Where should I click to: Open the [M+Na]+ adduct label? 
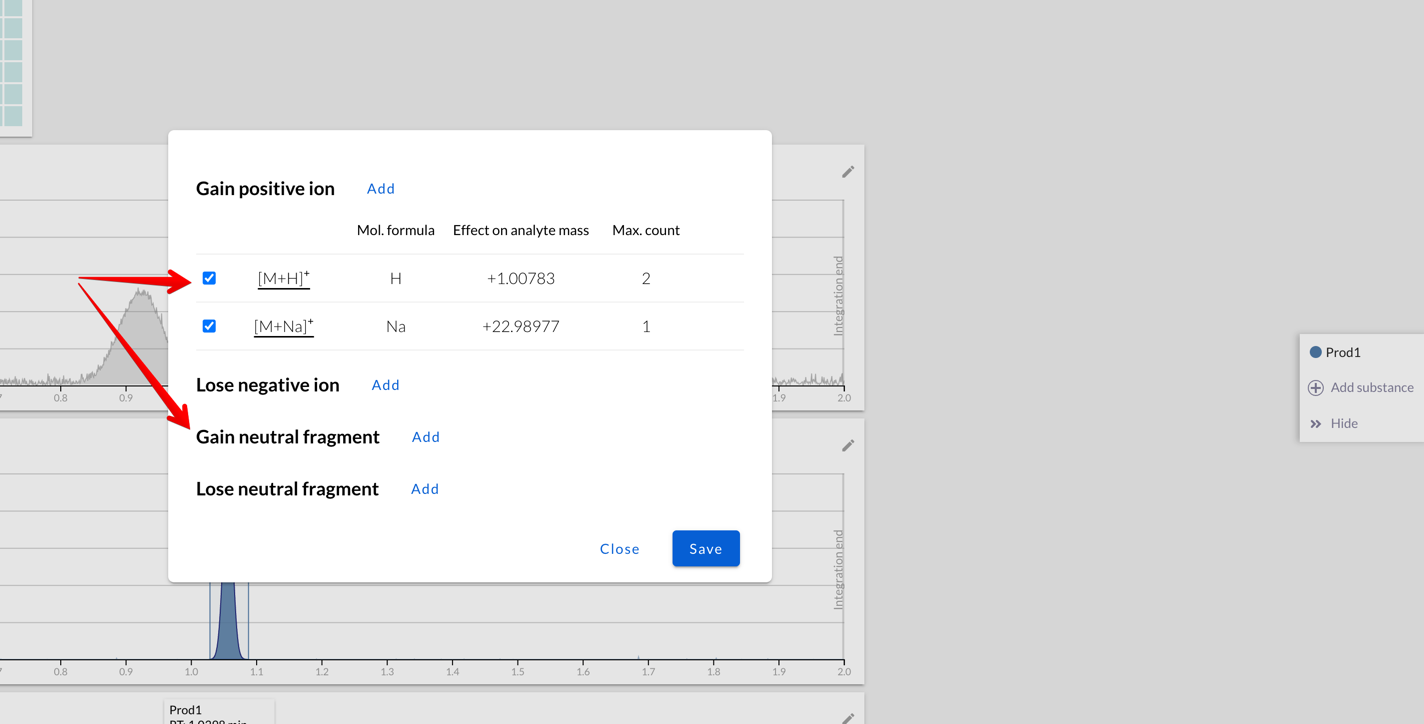(x=283, y=325)
